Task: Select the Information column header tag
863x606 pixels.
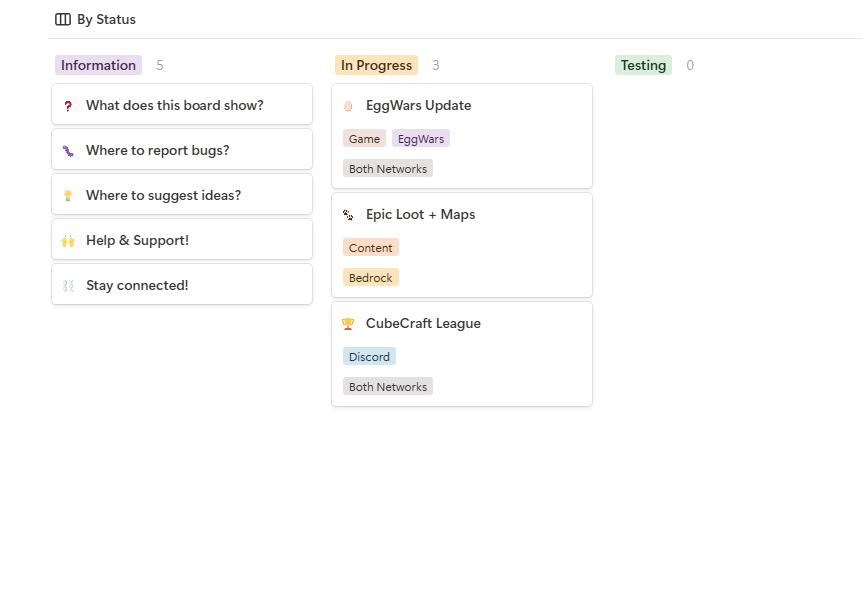Action: [x=99, y=65]
